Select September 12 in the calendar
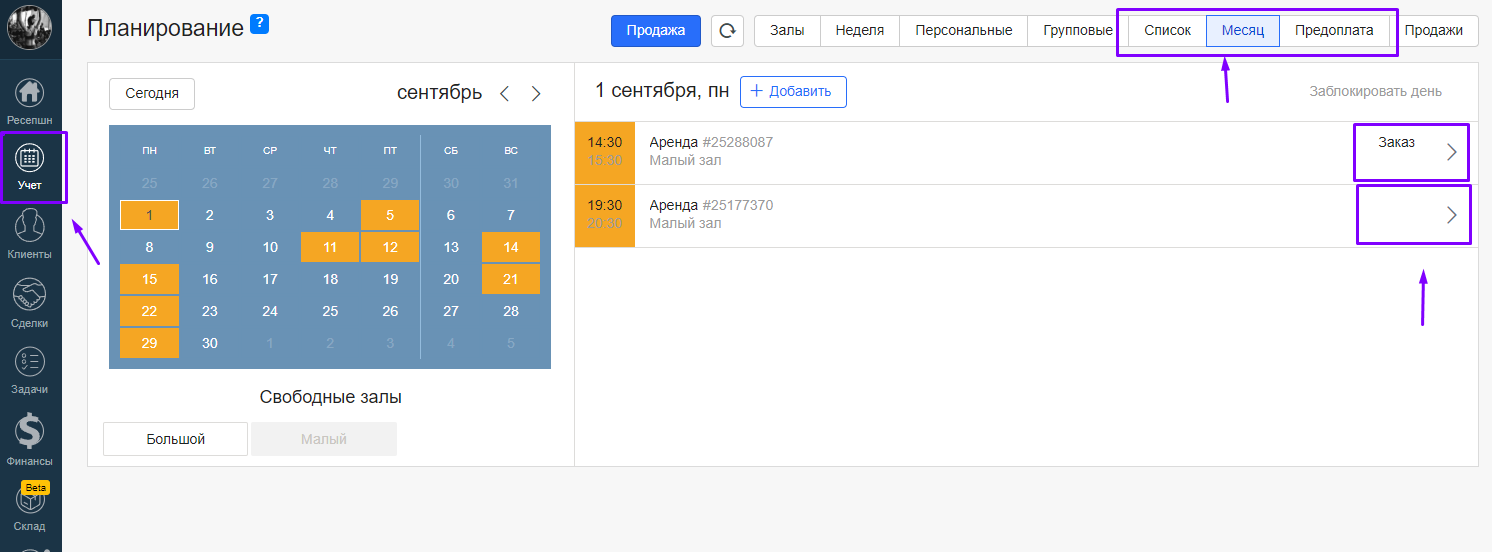1492x552 pixels. pos(390,248)
